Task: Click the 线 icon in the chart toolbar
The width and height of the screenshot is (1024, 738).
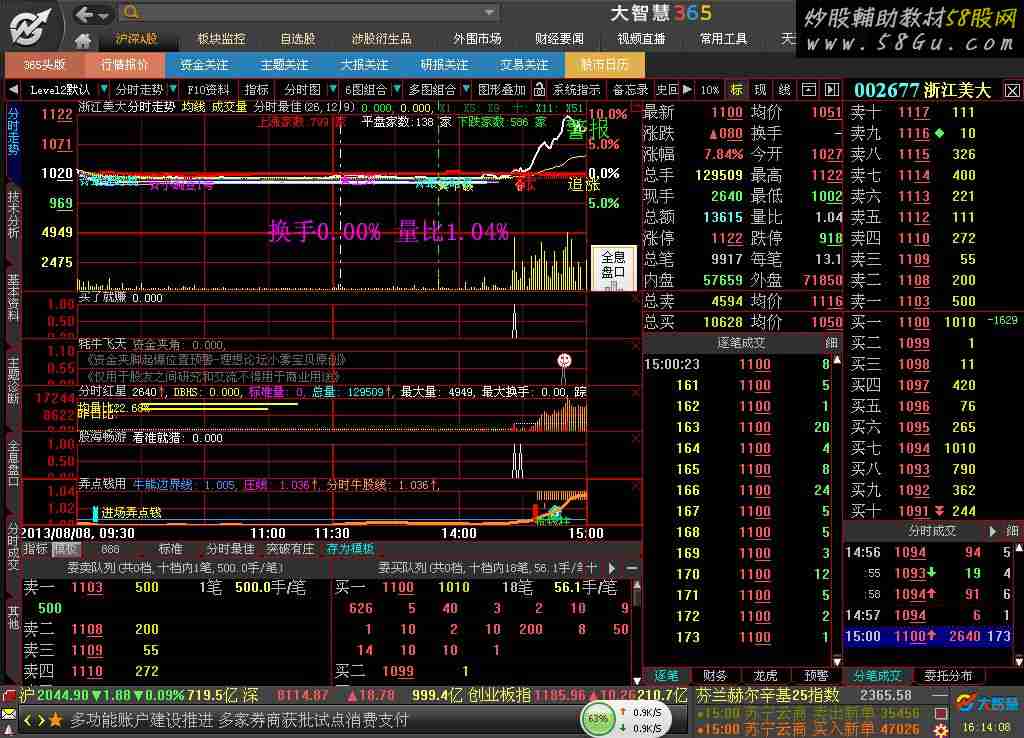Action: point(784,89)
